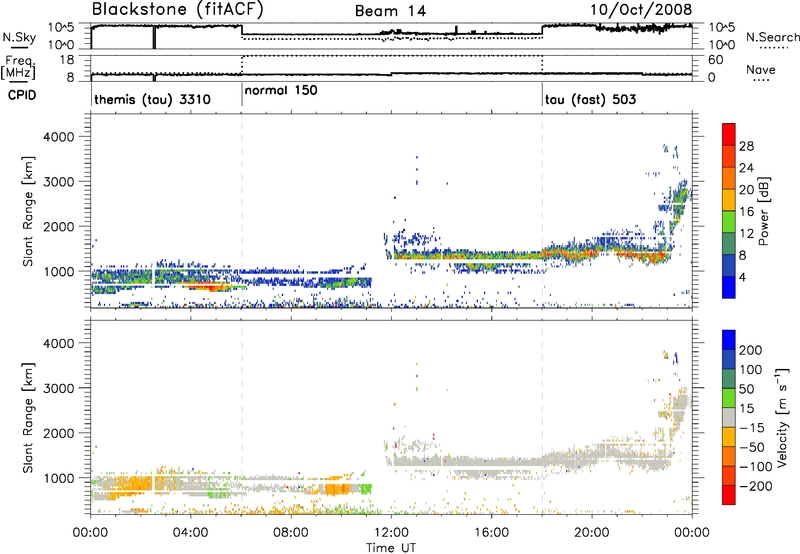
Task: Click the '20:00' time axis label
Action: click(592, 533)
